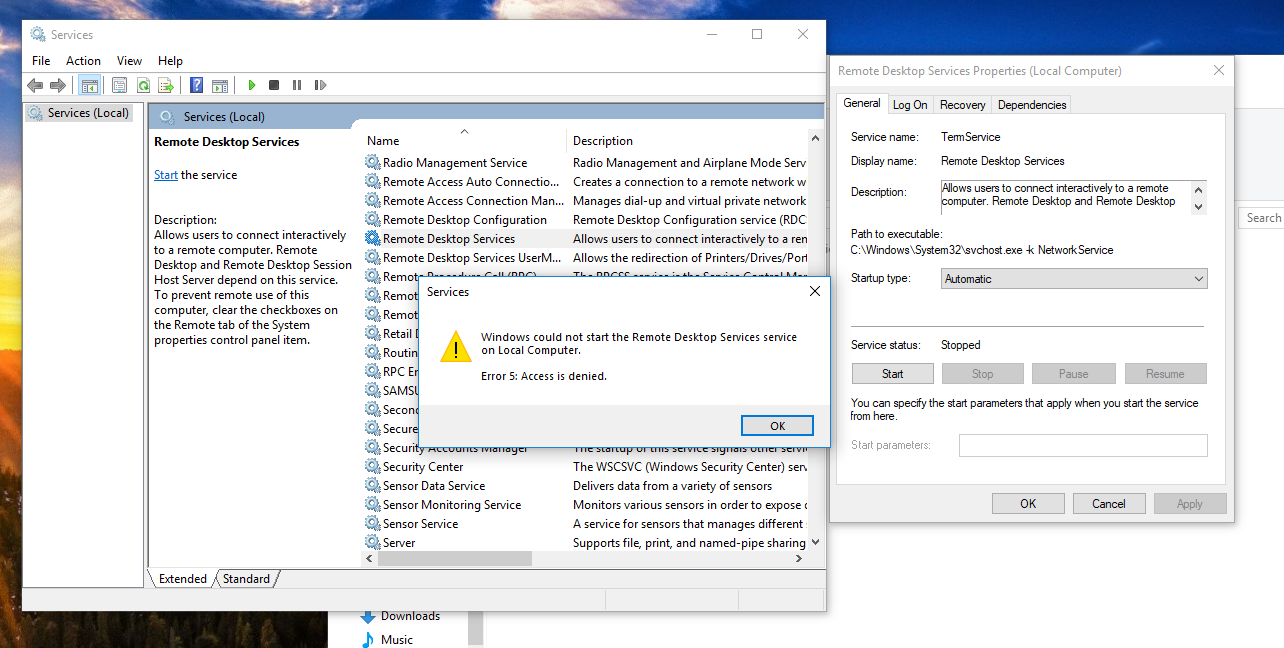
Task: Click the green Start Service toolbar icon
Action: 252,86
